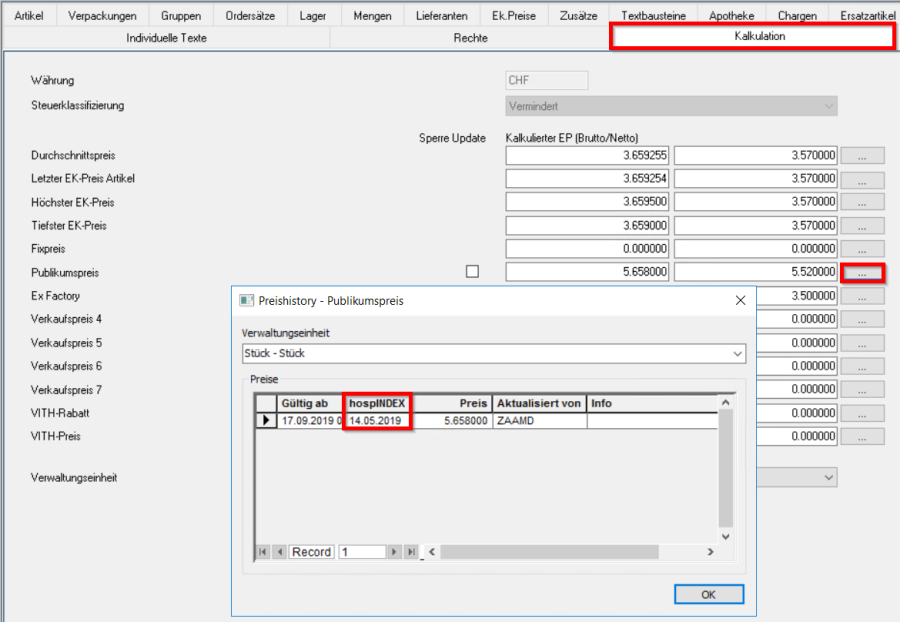Screen dimensions: 900x622
Task: Open the Individuelle Texte tab
Action: (167, 37)
